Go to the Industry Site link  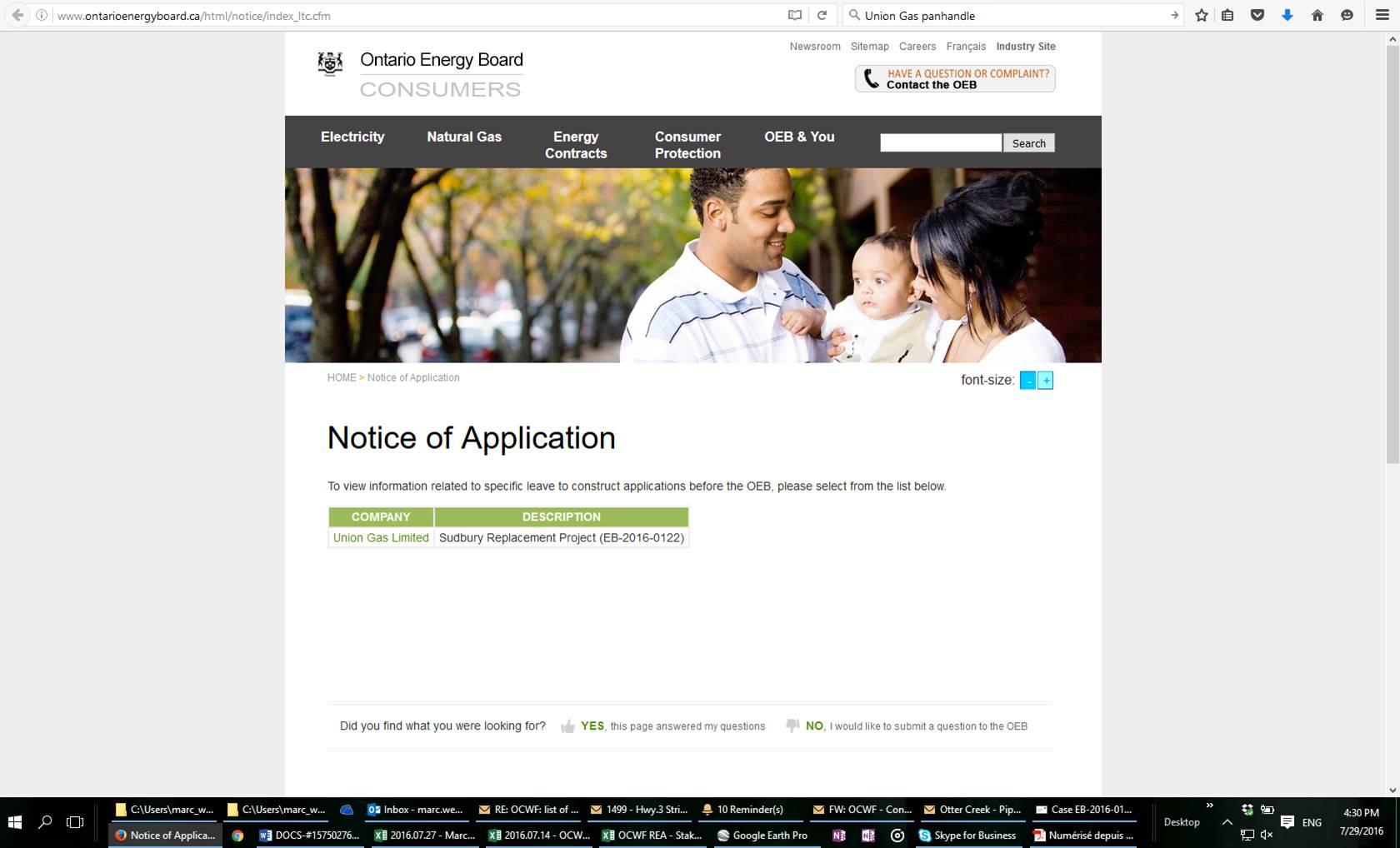1026,47
